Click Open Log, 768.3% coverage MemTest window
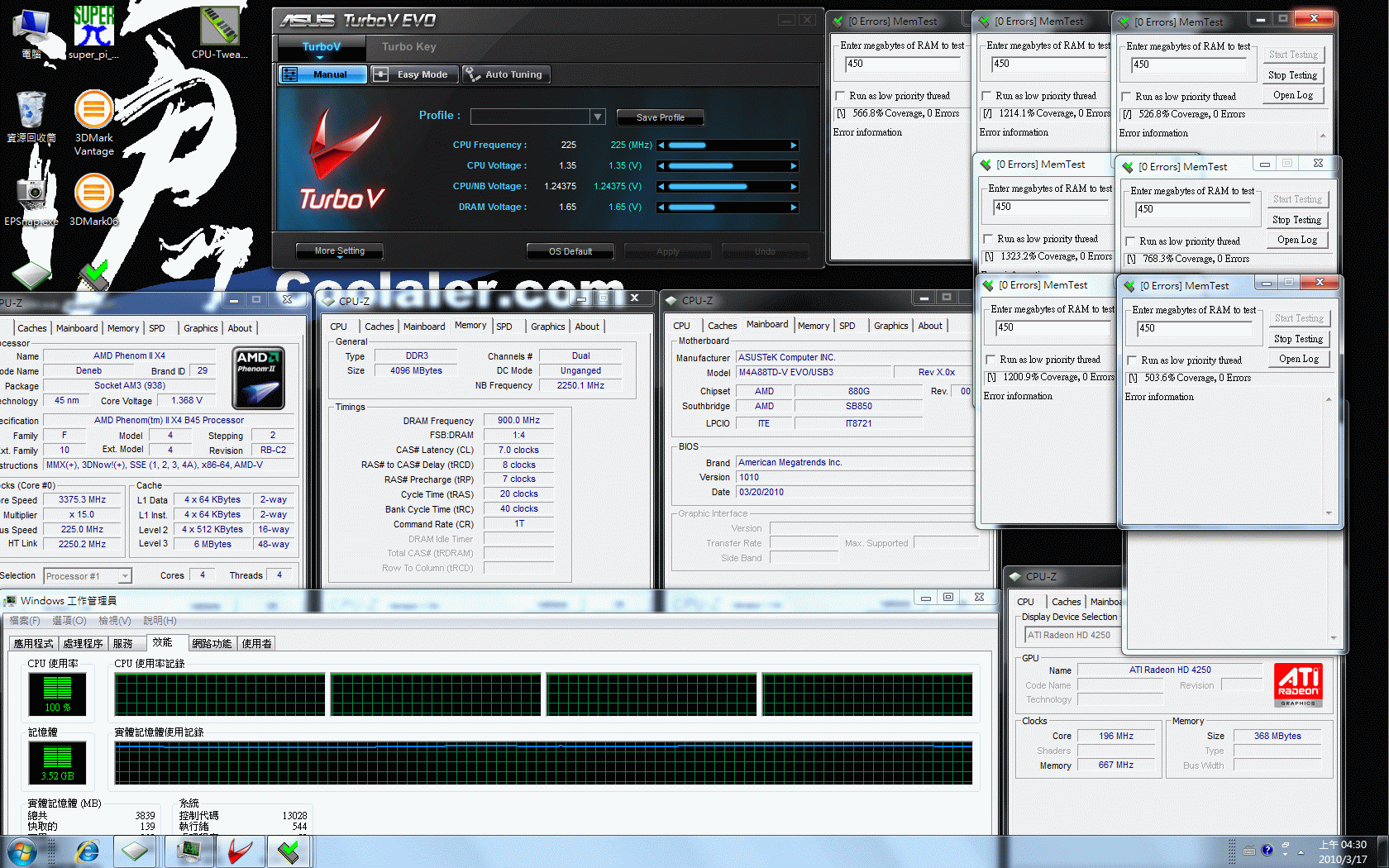Viewport: 1389px width, 868px height. [1297, 240]
